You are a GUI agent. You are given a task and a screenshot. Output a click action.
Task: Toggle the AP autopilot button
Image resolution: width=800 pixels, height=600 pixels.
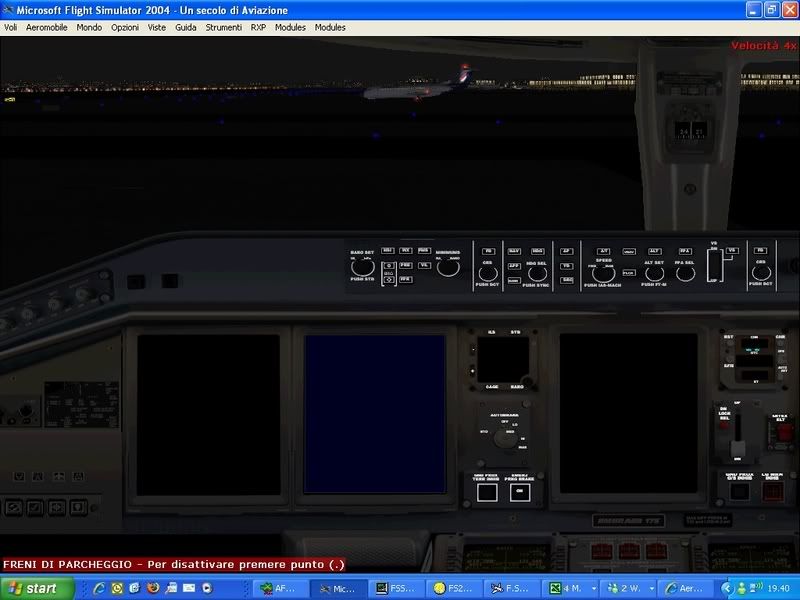[566, 251]
